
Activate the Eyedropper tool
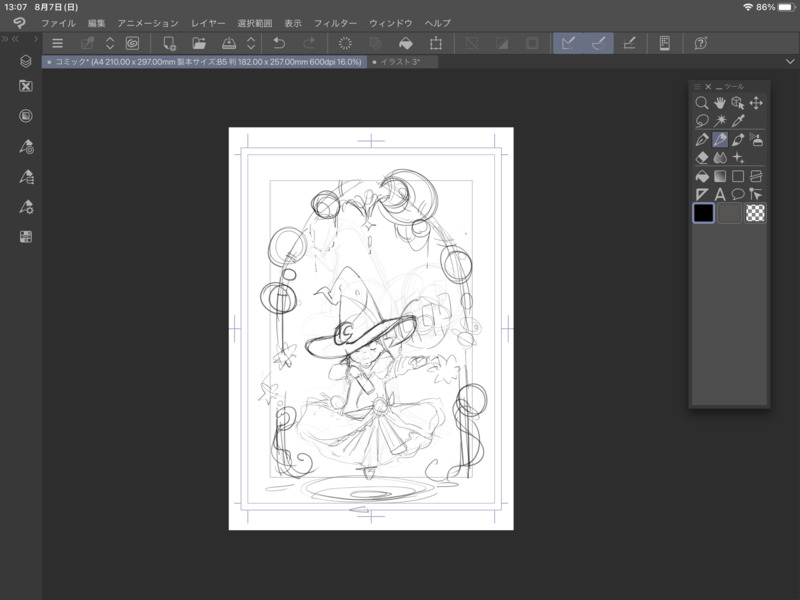(738, 121)
